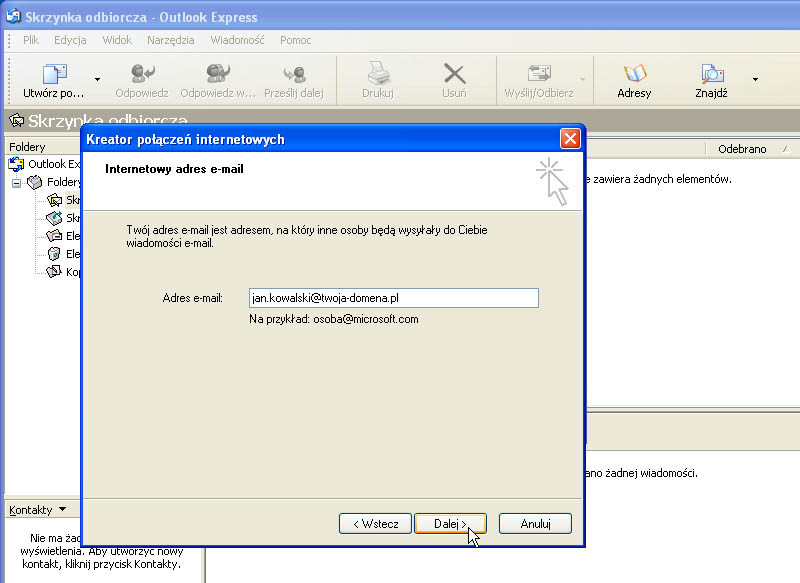The width and height of the screenshot is (800, 583).
Task: Click the Skrzynka nadawcza outbox icon in tree
Action: pos(54,218)
